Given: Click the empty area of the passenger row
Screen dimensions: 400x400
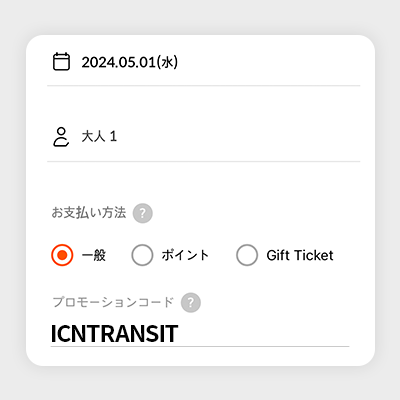Looking at the screenshot, I should point(238,137).
